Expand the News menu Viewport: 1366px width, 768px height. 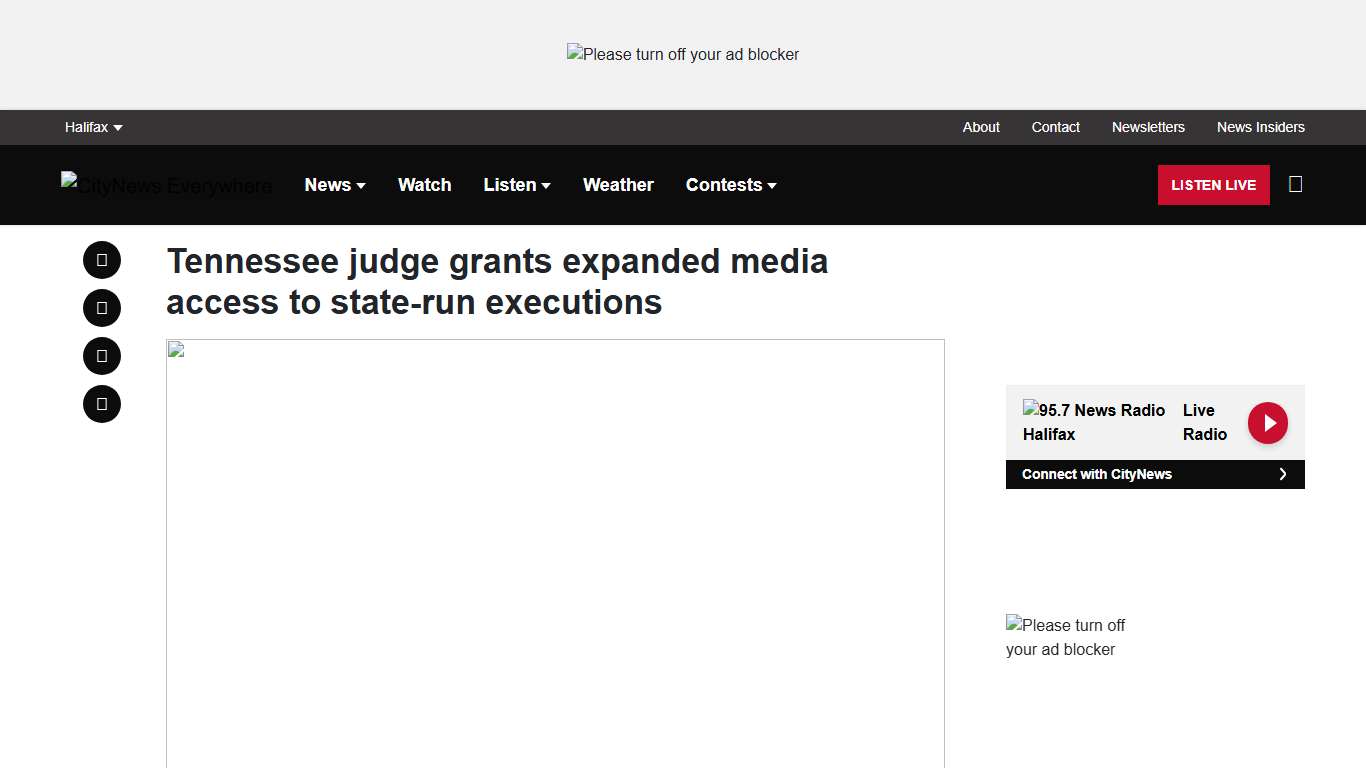(335, 185)
